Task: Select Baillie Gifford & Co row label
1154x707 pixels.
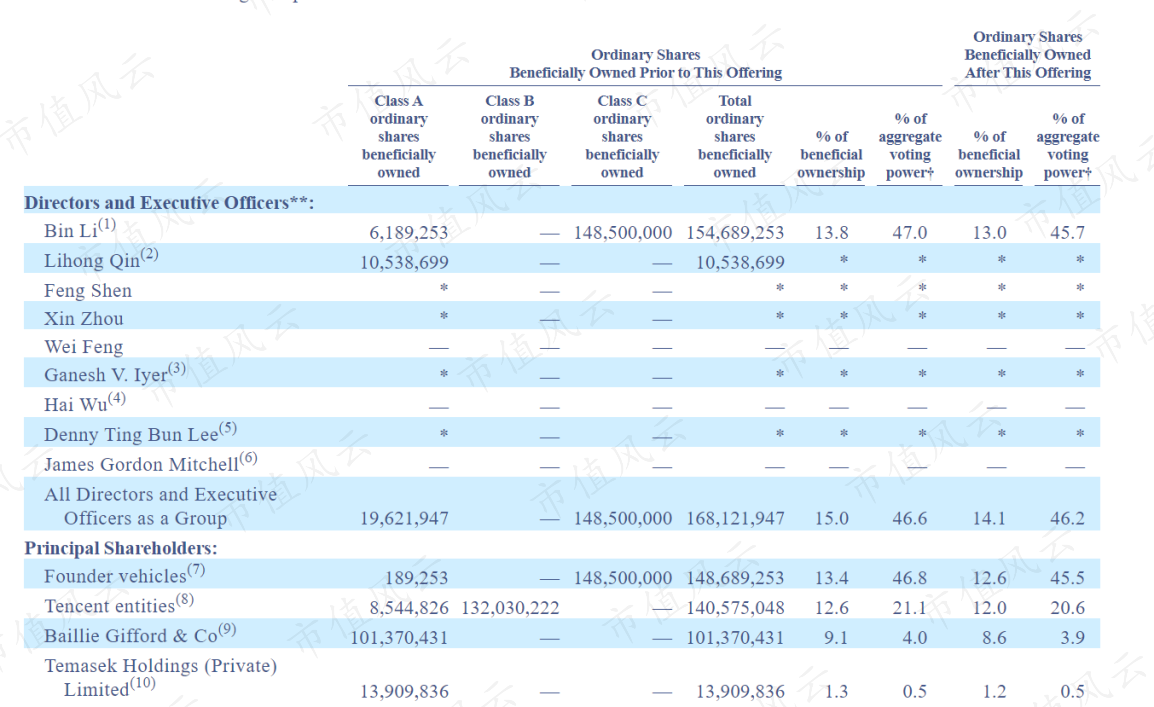Action: click(x=131, y=636)
